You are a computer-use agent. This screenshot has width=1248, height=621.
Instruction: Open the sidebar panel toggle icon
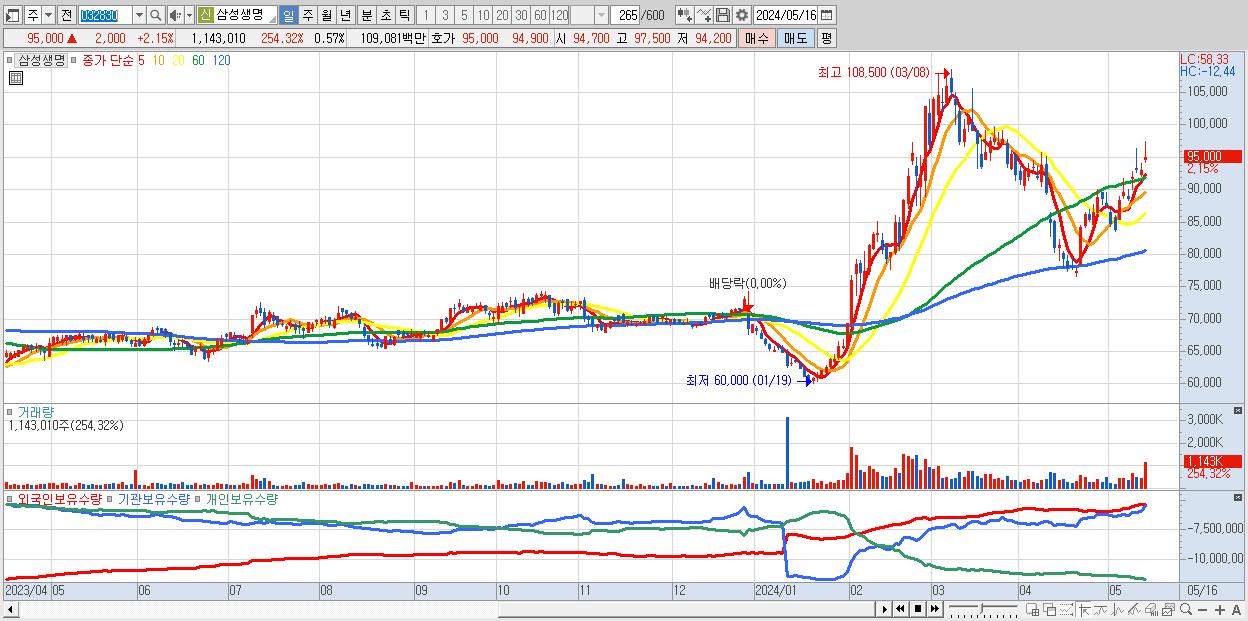[12, 15]
